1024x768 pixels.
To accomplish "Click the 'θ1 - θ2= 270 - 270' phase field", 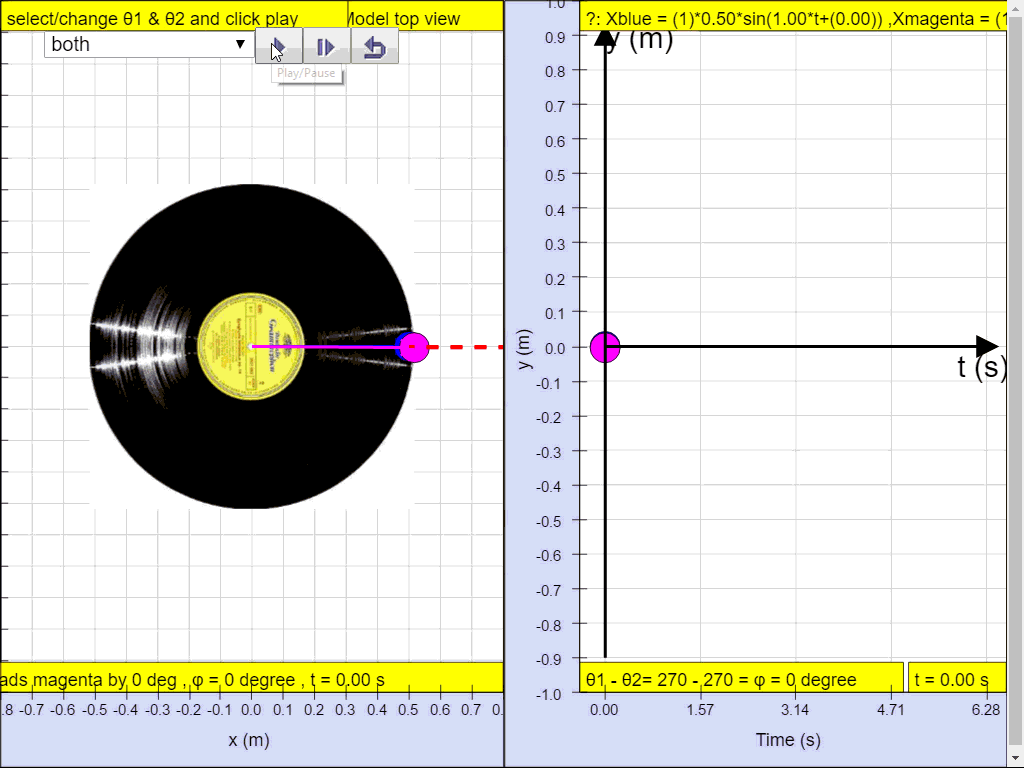I will click(x=741, y=679).
